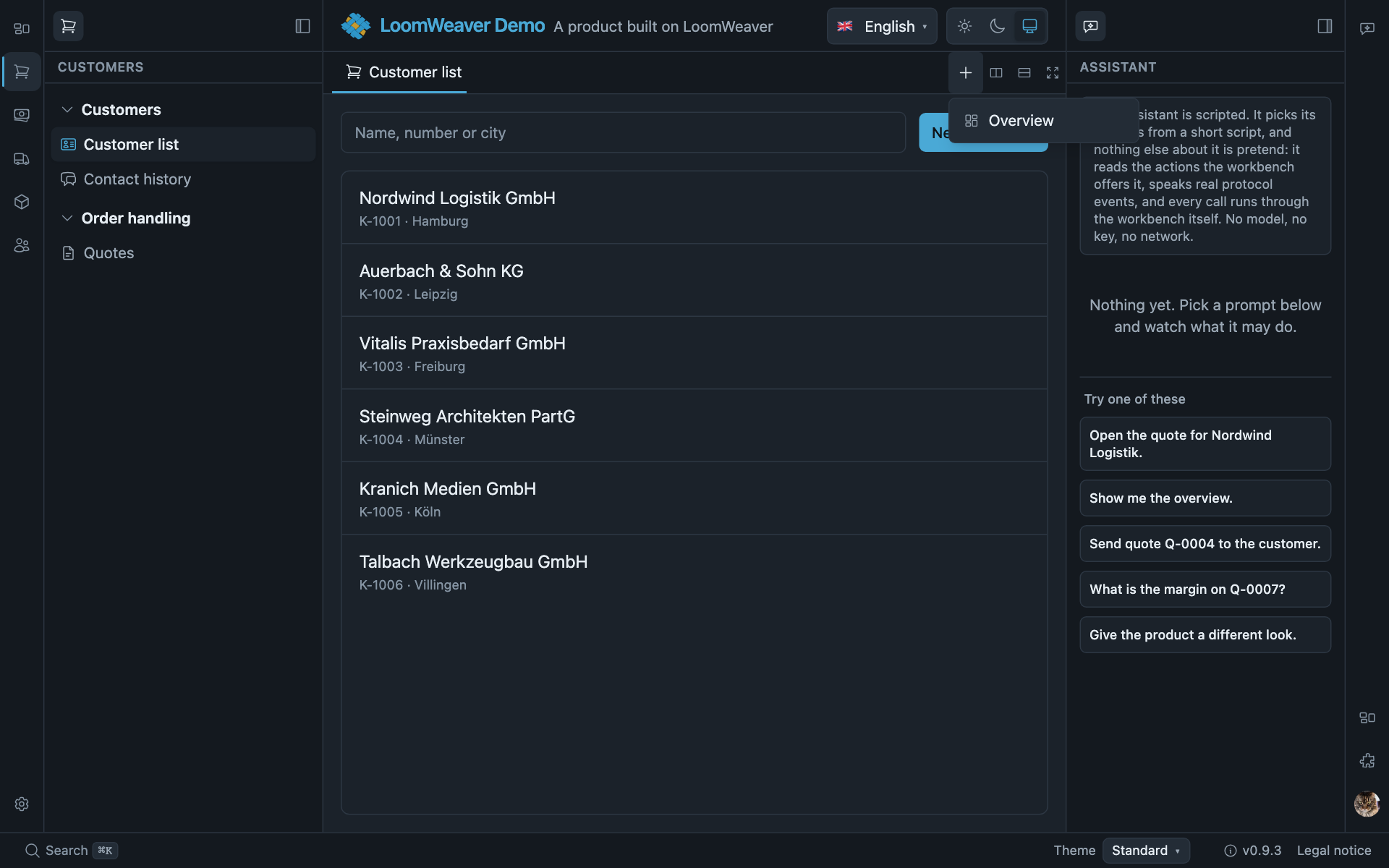
Task: Select system theme monitor icon
Action: [1029, 26]
